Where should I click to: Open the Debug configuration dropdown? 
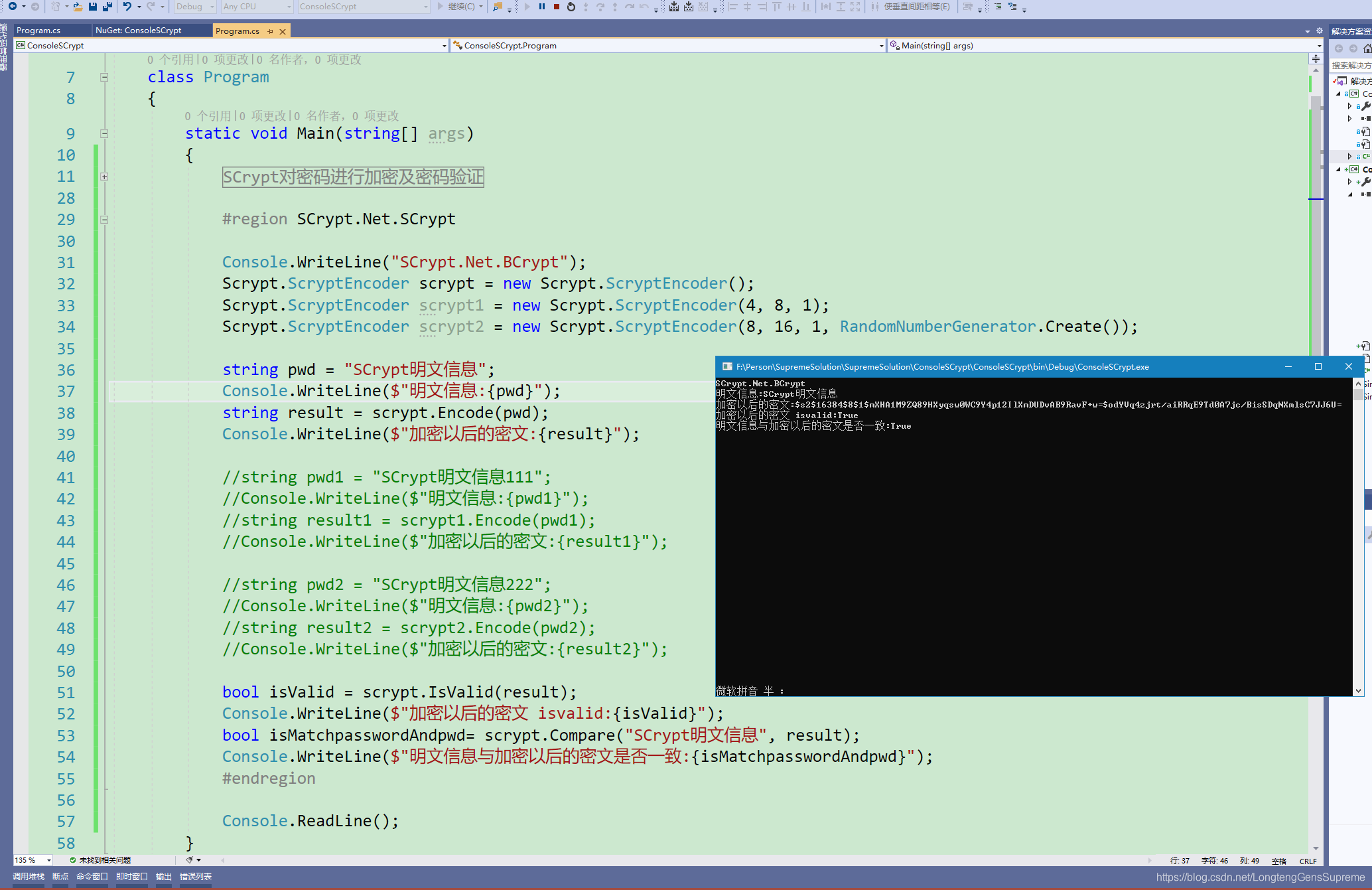point(212,7)
